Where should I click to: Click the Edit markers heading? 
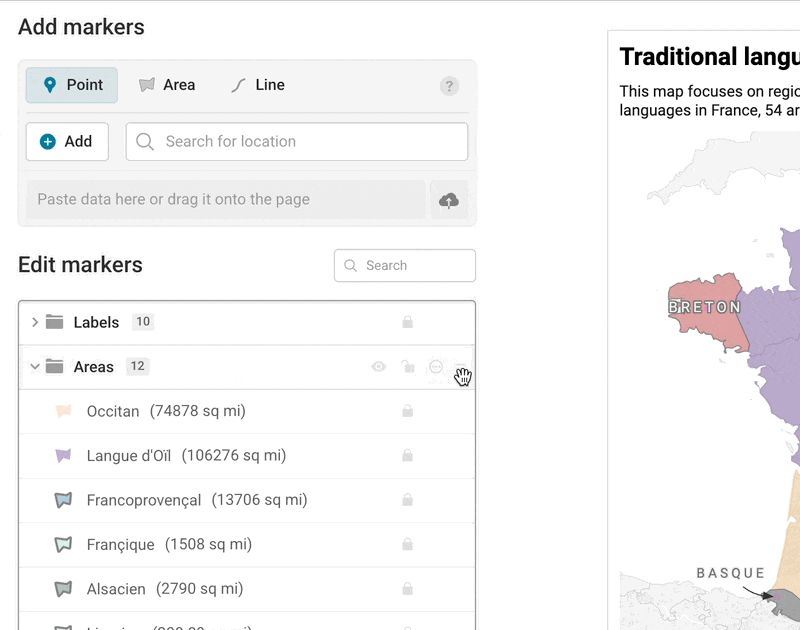(81, 265)
